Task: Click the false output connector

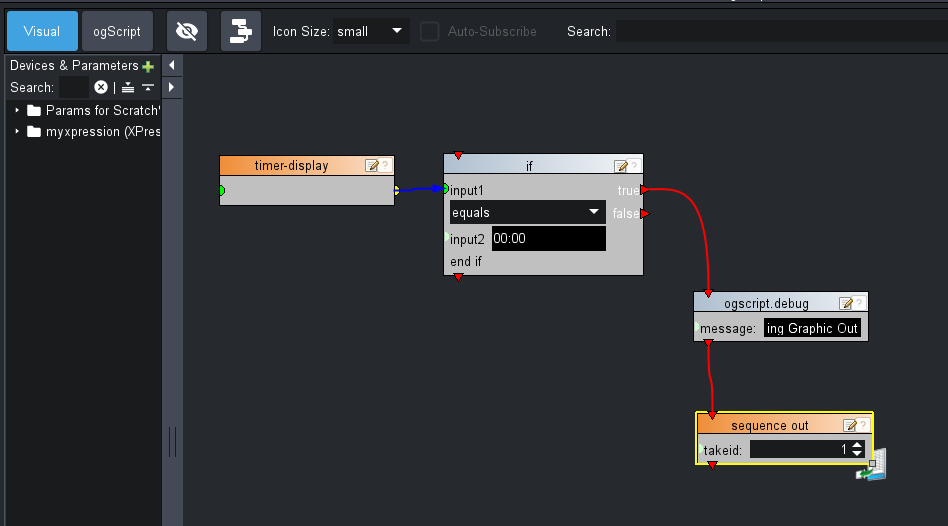Action: pyautogui.click(x=644, y=213)
